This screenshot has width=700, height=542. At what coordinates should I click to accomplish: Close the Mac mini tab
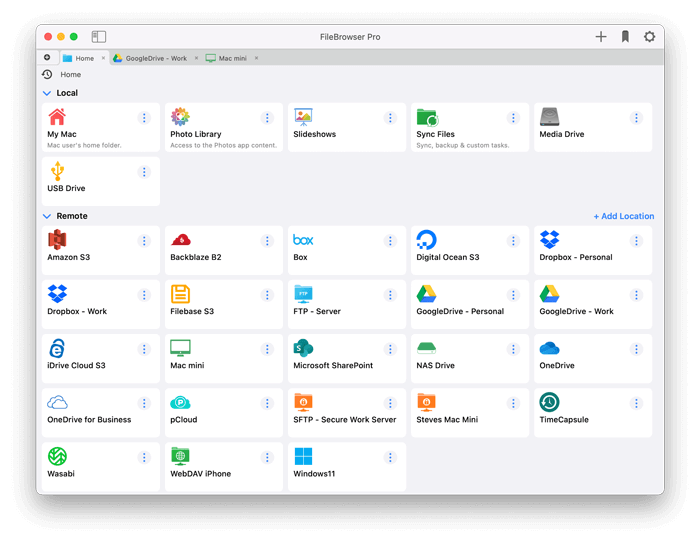point(256,58)
